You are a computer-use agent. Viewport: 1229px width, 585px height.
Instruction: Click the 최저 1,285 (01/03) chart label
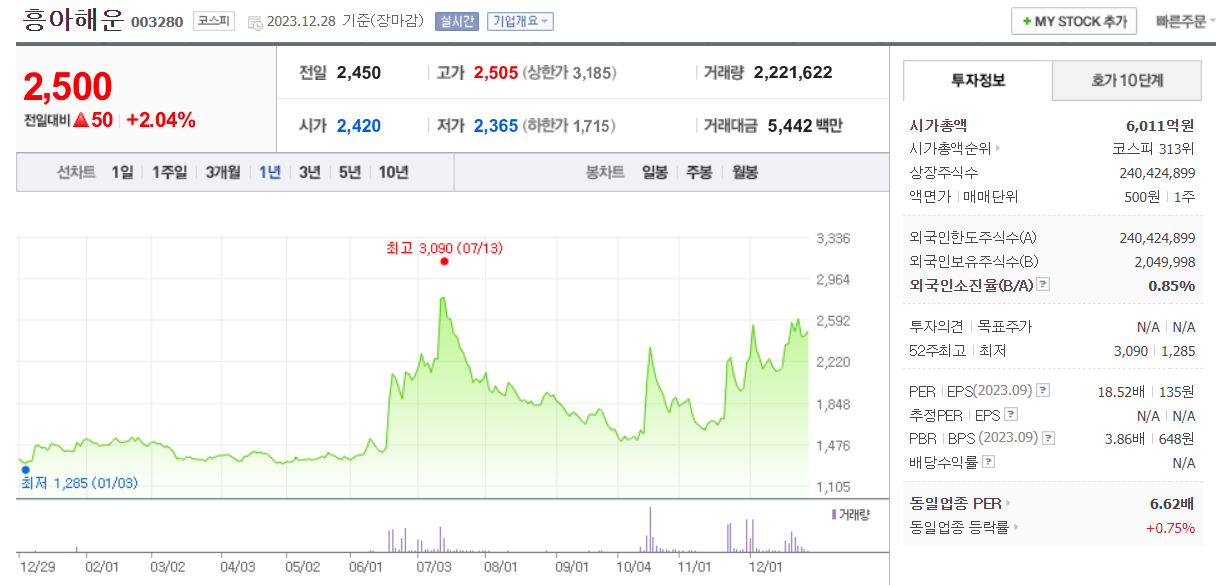(80, 484)
